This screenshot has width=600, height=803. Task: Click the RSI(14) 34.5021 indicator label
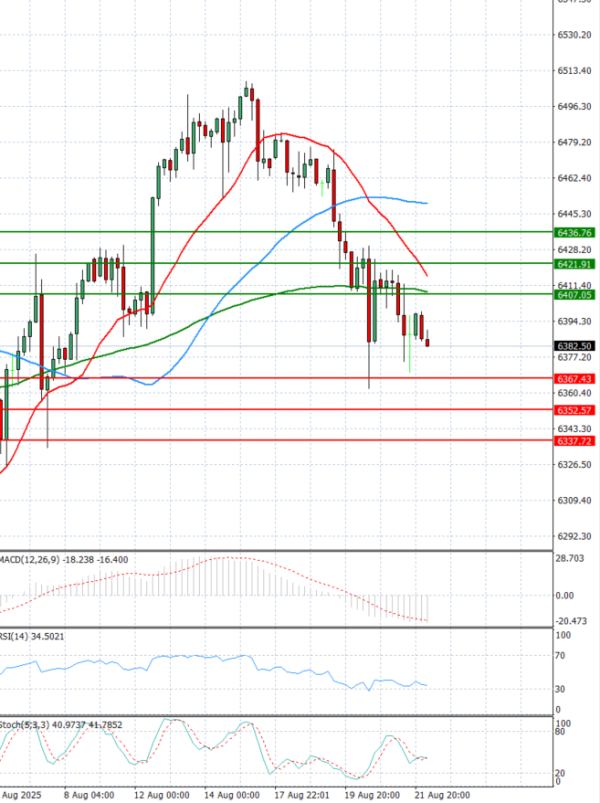pos(32,636)
